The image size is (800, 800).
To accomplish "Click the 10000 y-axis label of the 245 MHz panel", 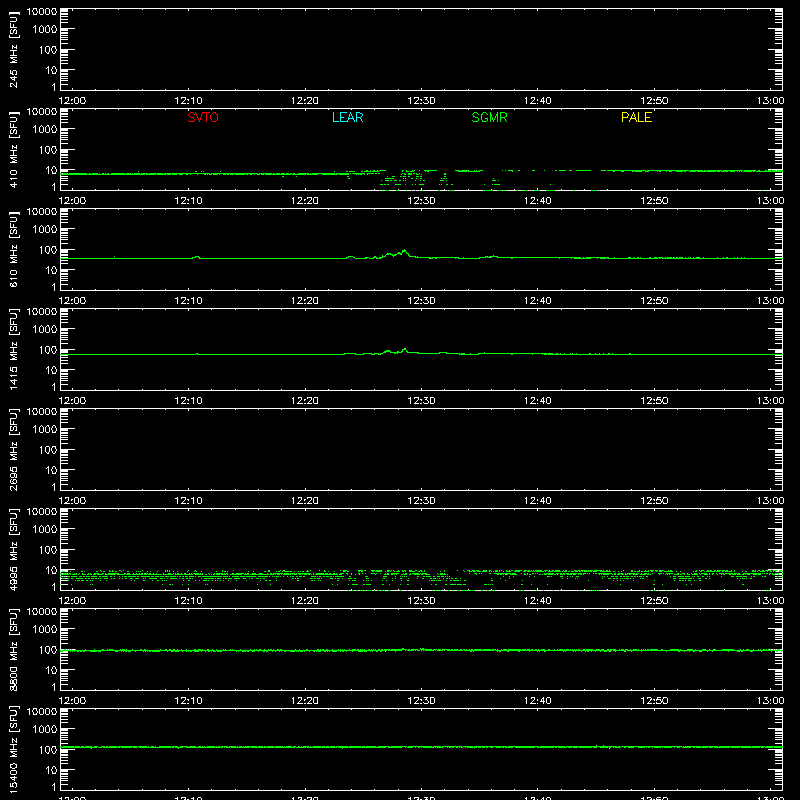I will 42,12.
